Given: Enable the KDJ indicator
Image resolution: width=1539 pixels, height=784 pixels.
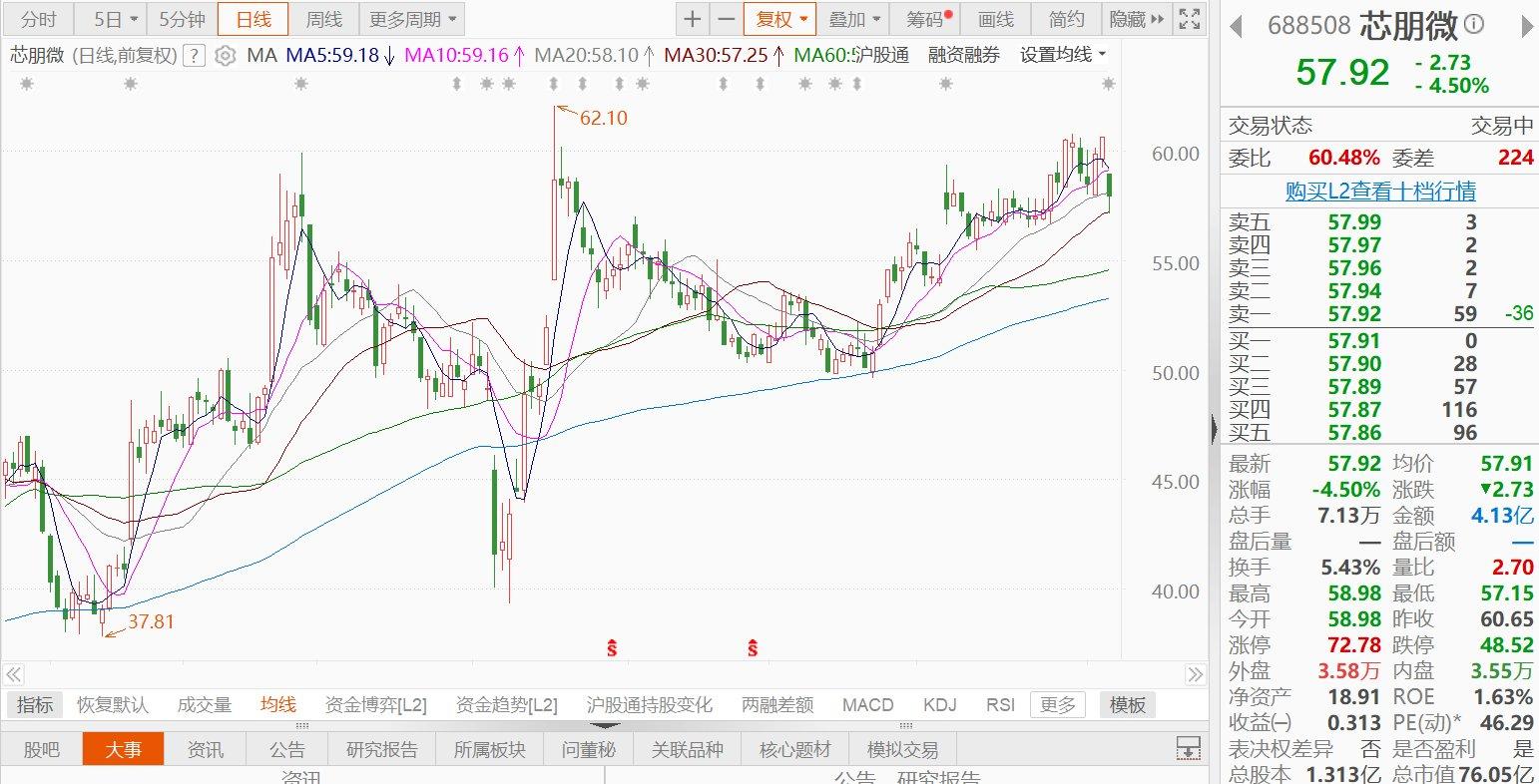Looking at the screenshot, I should point(939,705).
